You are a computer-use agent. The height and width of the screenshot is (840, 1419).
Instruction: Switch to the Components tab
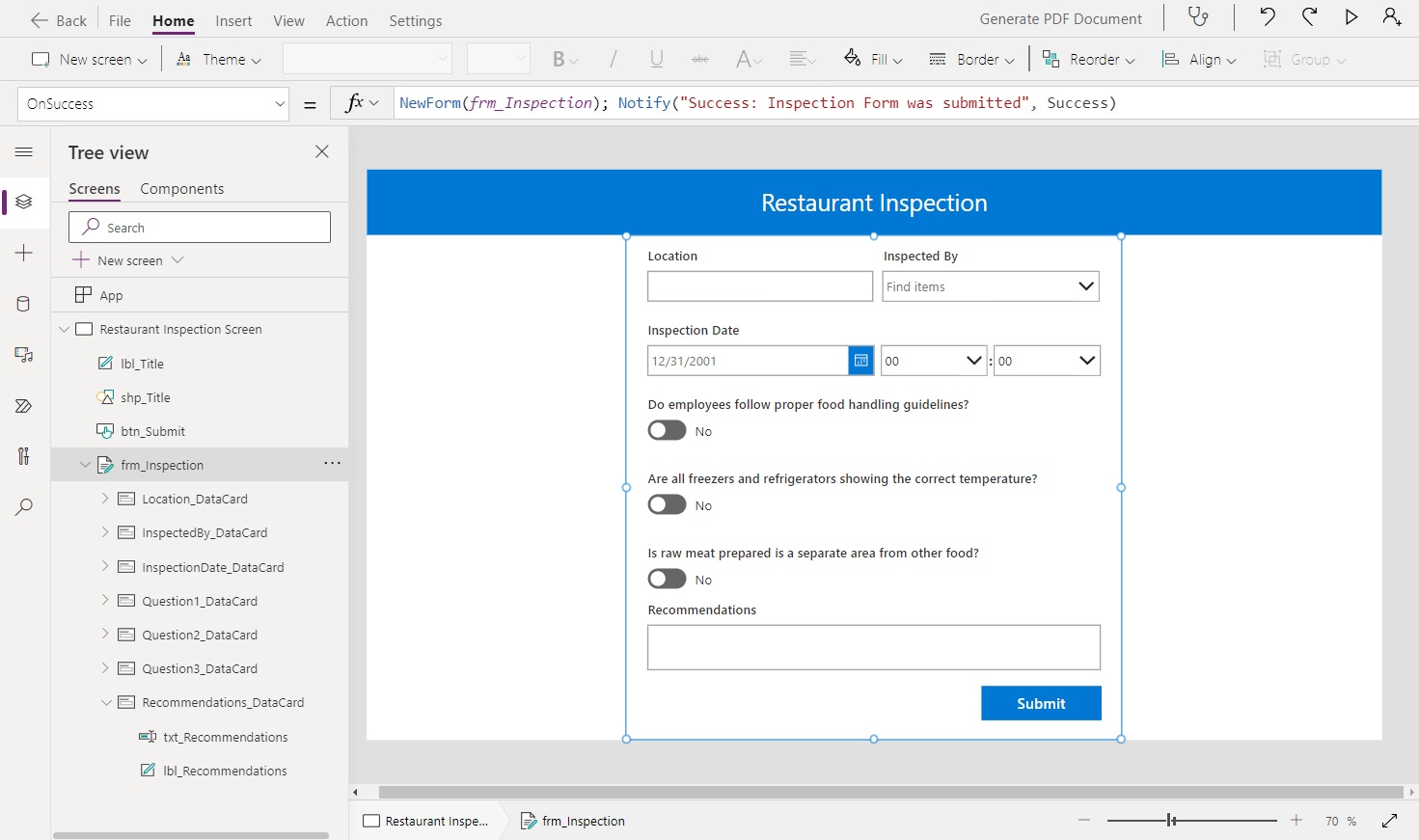(x=181, y=188)
